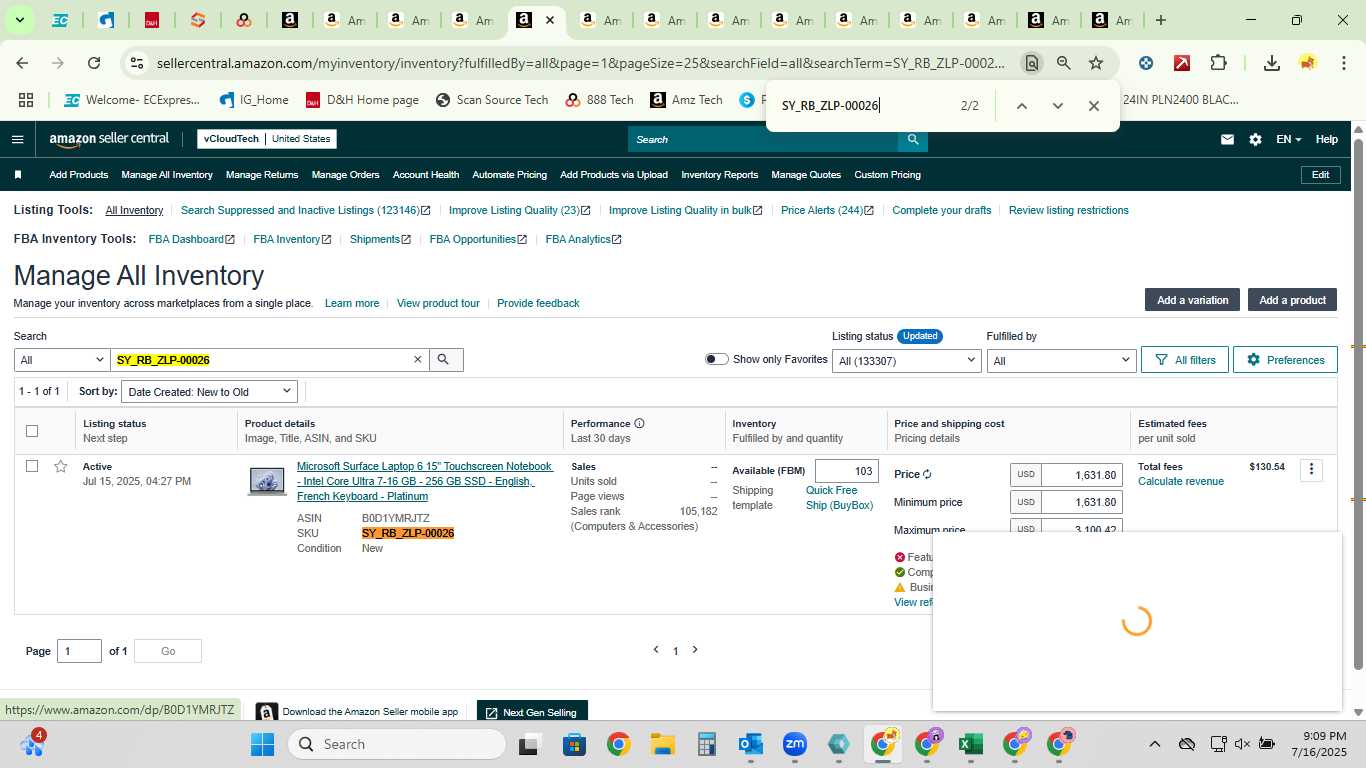Click the browser zoom magnifier icon
The image size is (1366, 768).
pyautogui.click(x=1064, y=63)
